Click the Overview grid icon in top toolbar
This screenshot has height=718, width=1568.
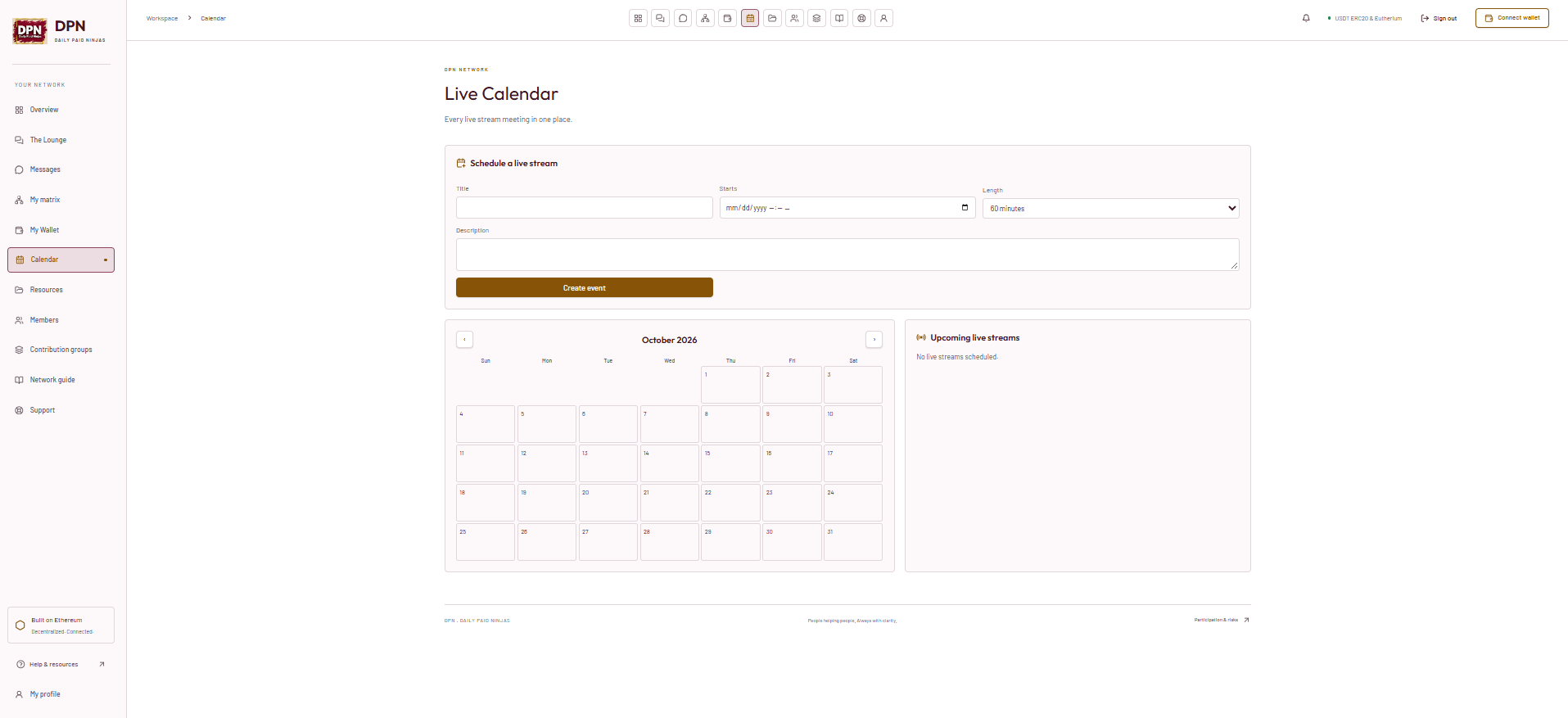click(x=638, y=18)
